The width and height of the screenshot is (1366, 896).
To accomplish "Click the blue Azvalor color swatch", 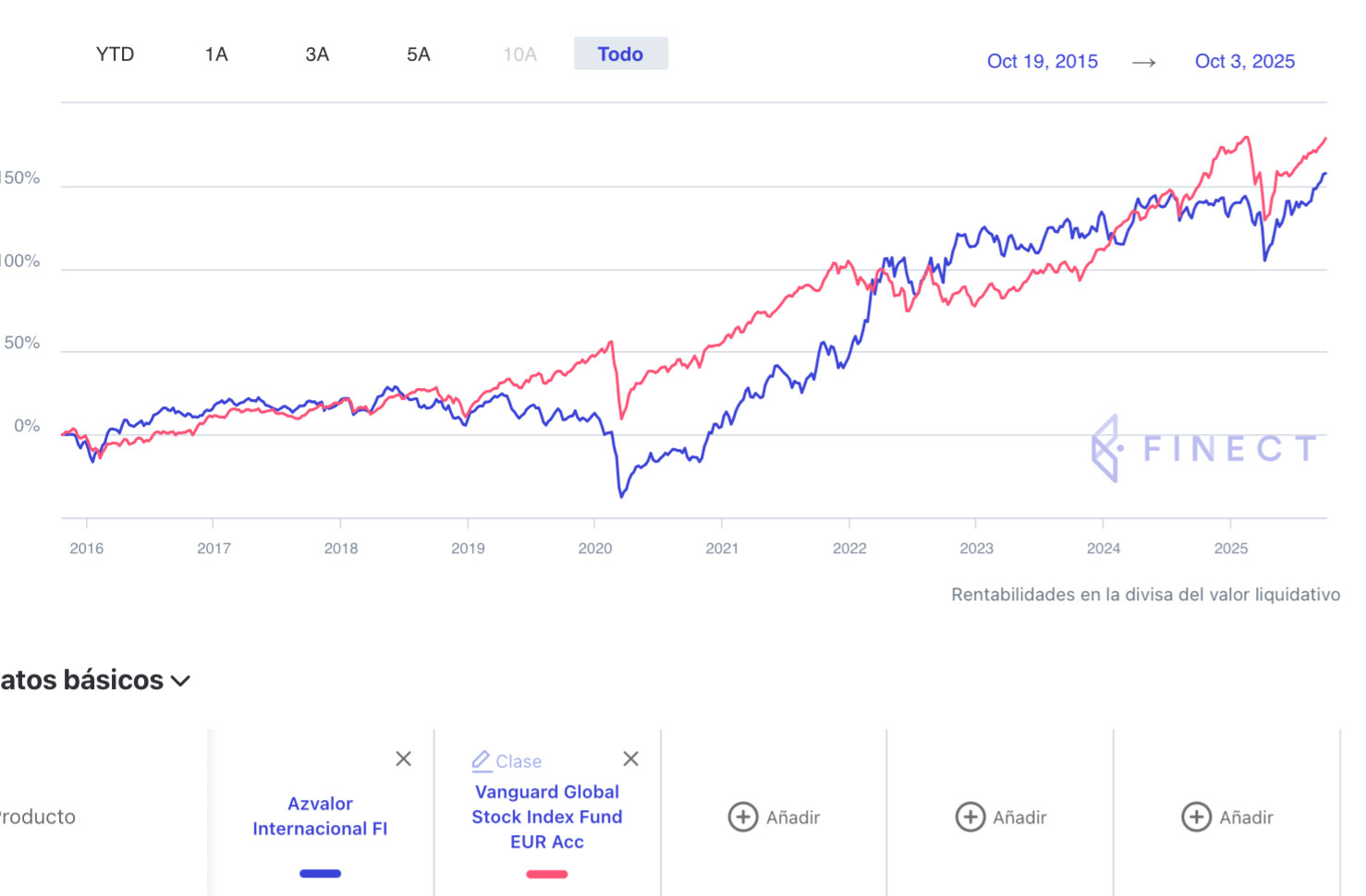I will tap(320, 874).
